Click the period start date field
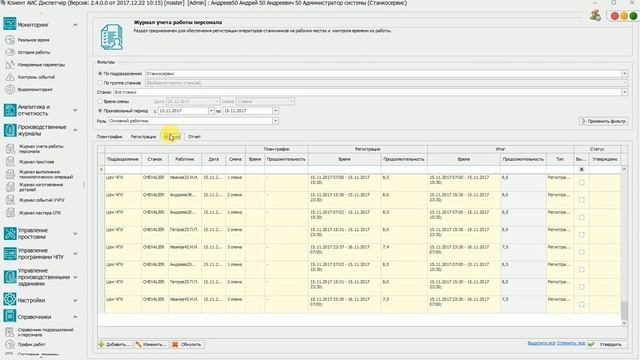640x360 pixels. pyautogui.click(x=183, y=111)
